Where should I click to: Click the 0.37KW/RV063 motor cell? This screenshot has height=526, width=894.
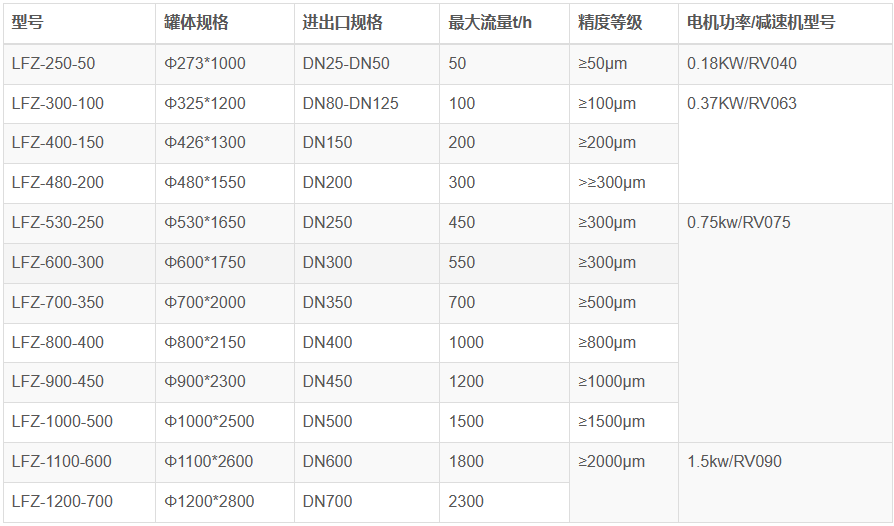point(742,104)
